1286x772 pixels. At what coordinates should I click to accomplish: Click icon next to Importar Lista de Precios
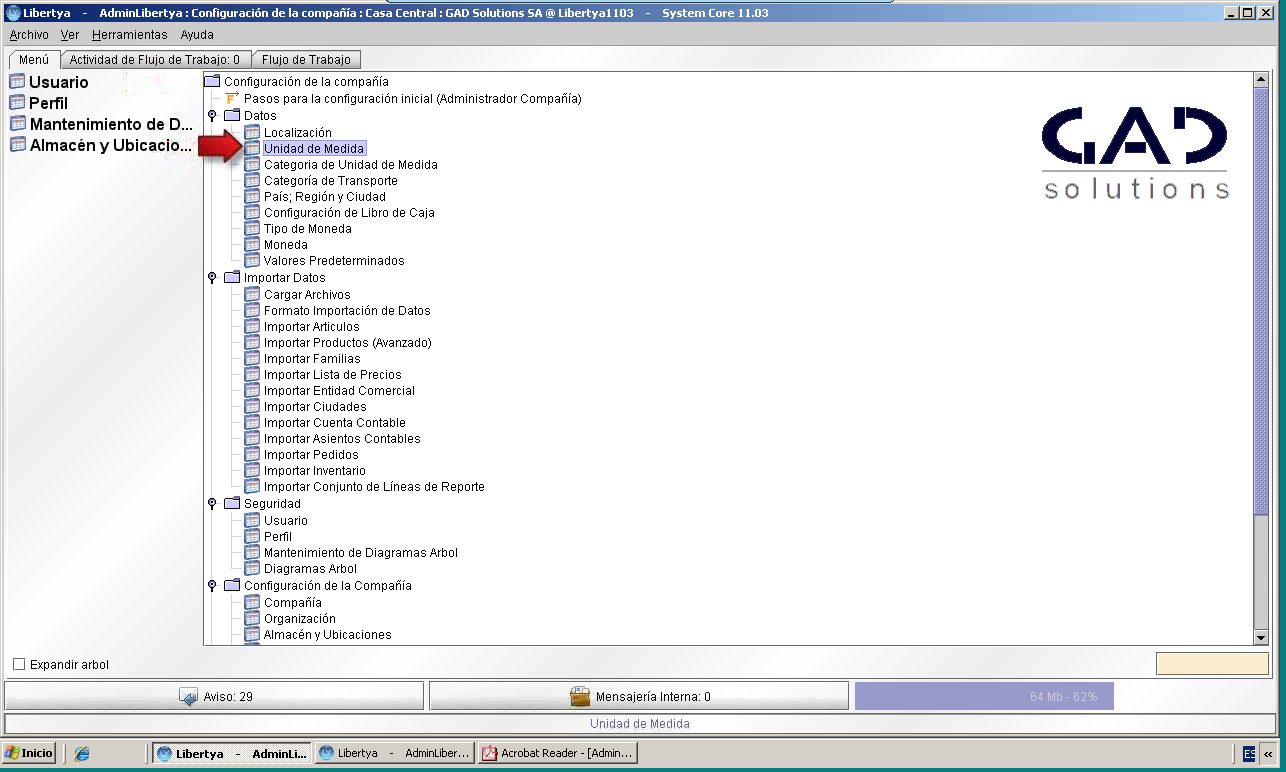click(252, 374)
